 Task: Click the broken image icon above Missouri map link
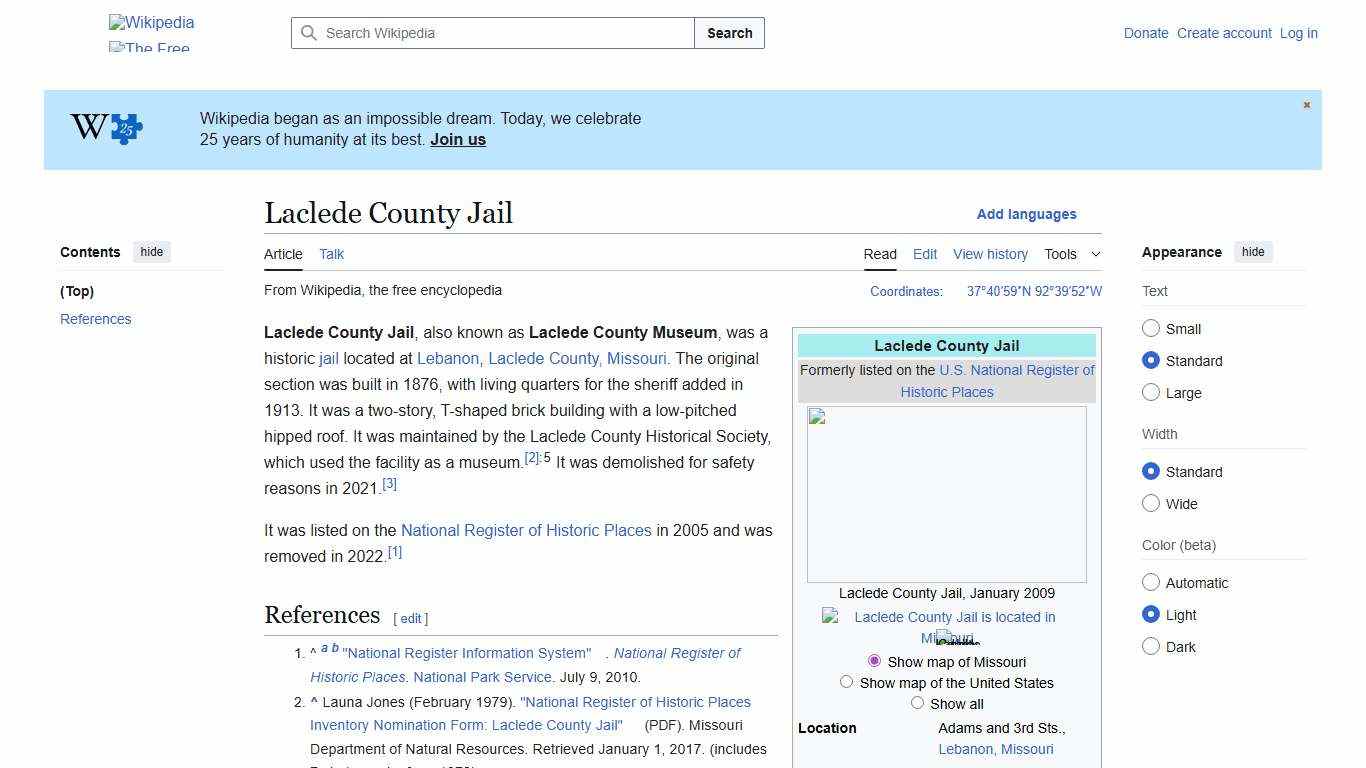coord(830,616)
